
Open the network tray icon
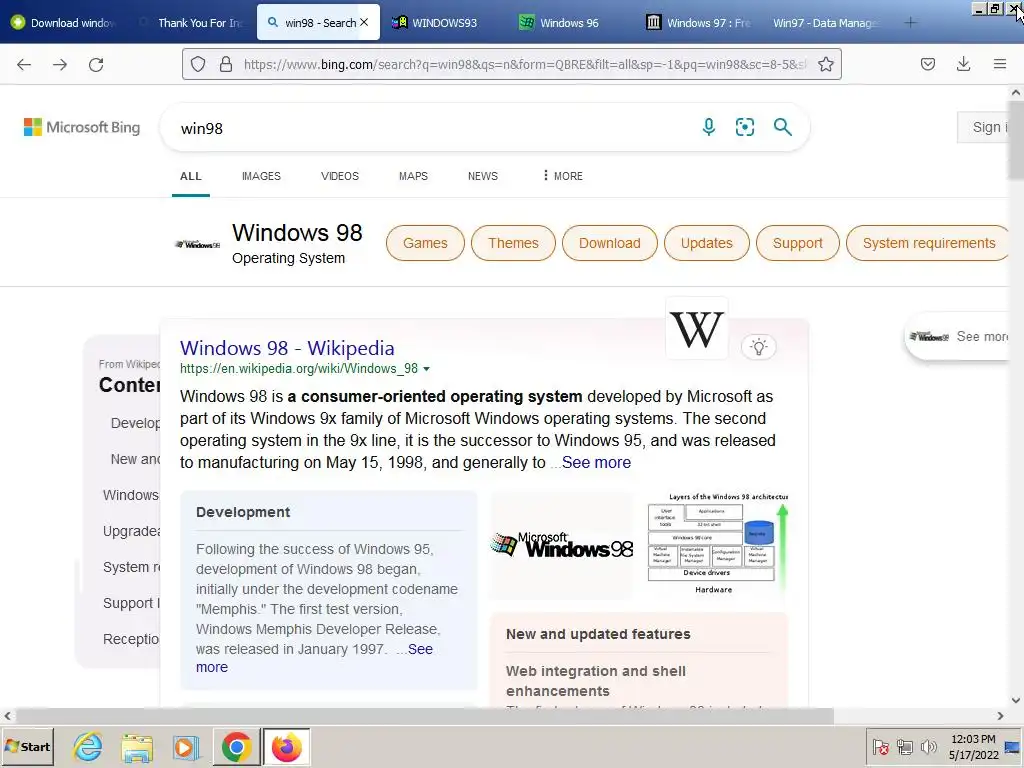click(x=904, y=746)
